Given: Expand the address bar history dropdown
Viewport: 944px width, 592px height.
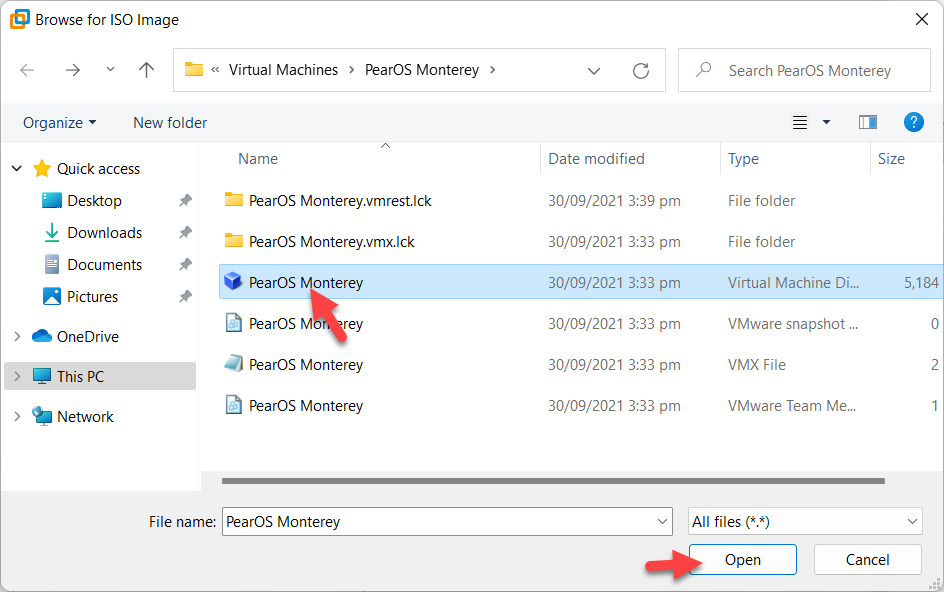Looking at the screenshot, I should point(594,70).
